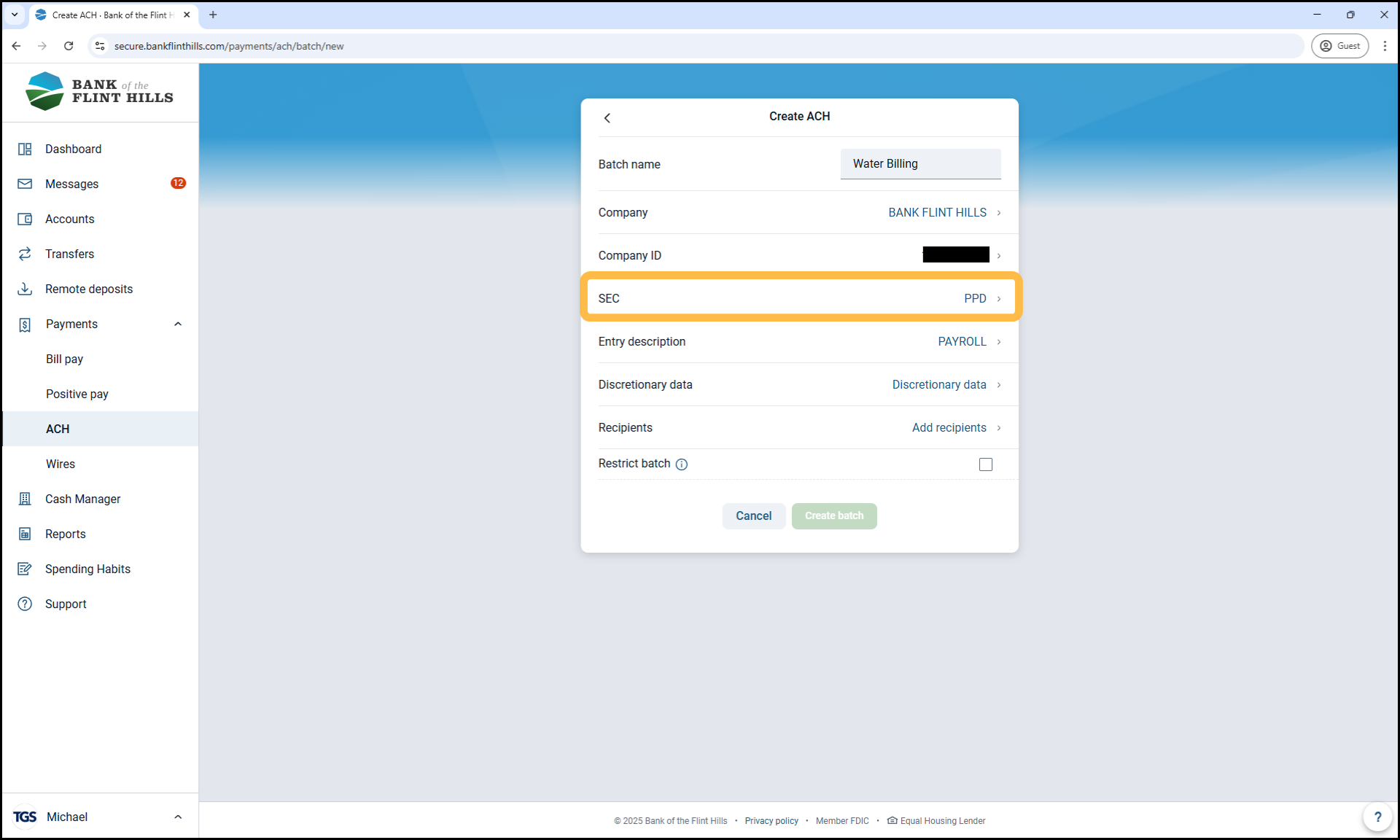The height and width of the screenshot is (840, 1400).
Task: Click Restrict batch info icon
Action: point(682,464)
